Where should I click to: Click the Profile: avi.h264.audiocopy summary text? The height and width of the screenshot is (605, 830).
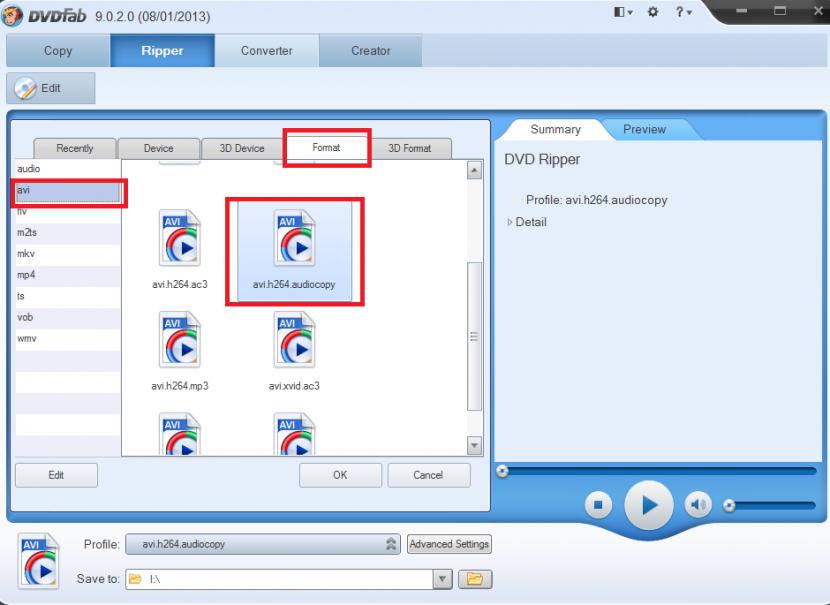click(597, 200)
